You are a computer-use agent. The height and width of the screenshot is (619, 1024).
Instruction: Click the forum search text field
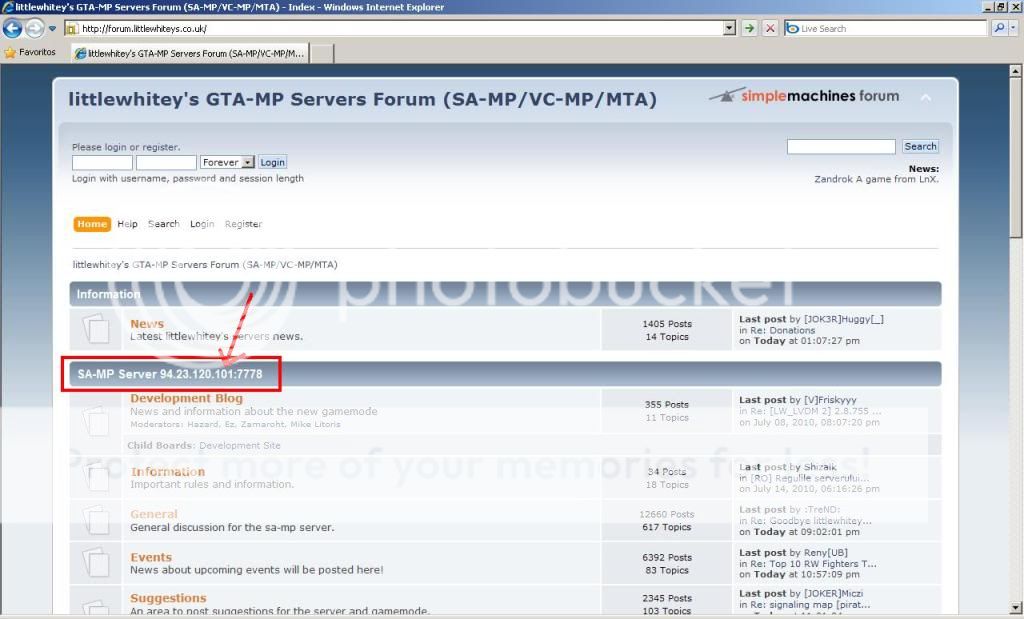click(x=841, y=147)
